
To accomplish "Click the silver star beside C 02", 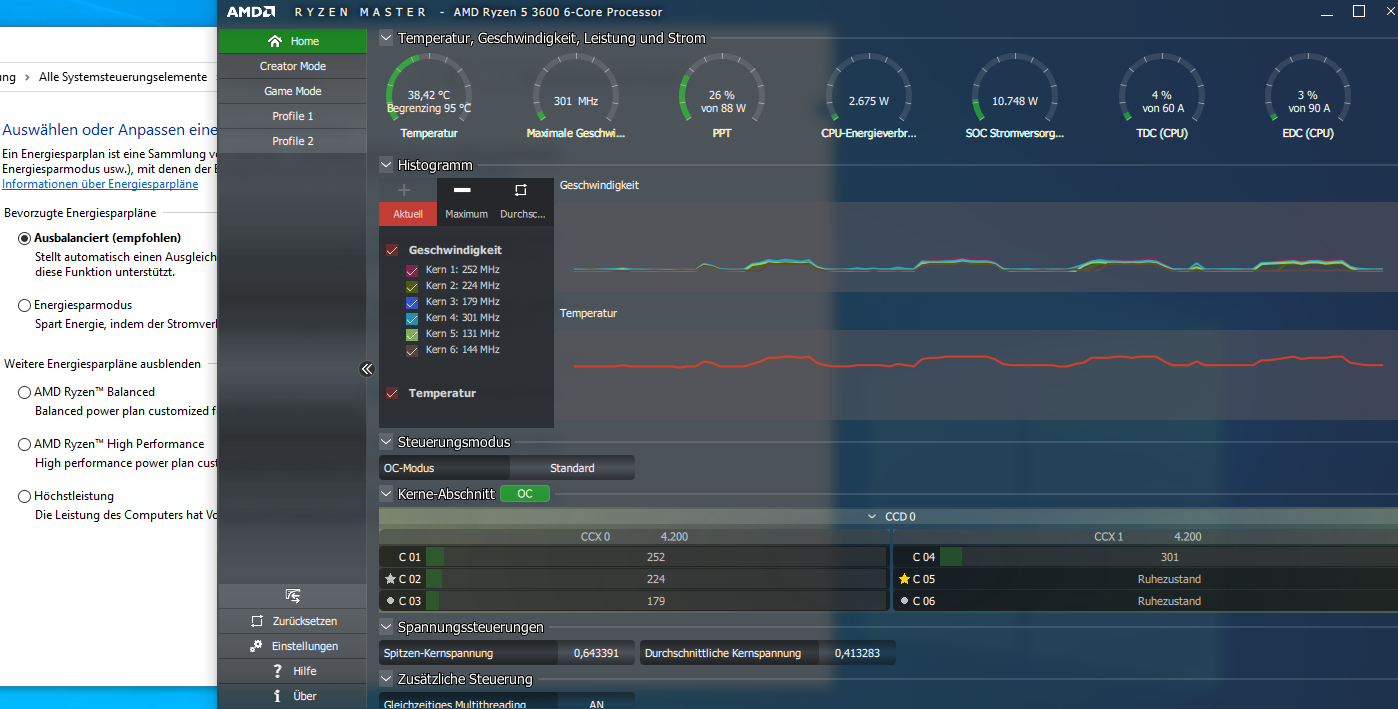I will 390,579.
